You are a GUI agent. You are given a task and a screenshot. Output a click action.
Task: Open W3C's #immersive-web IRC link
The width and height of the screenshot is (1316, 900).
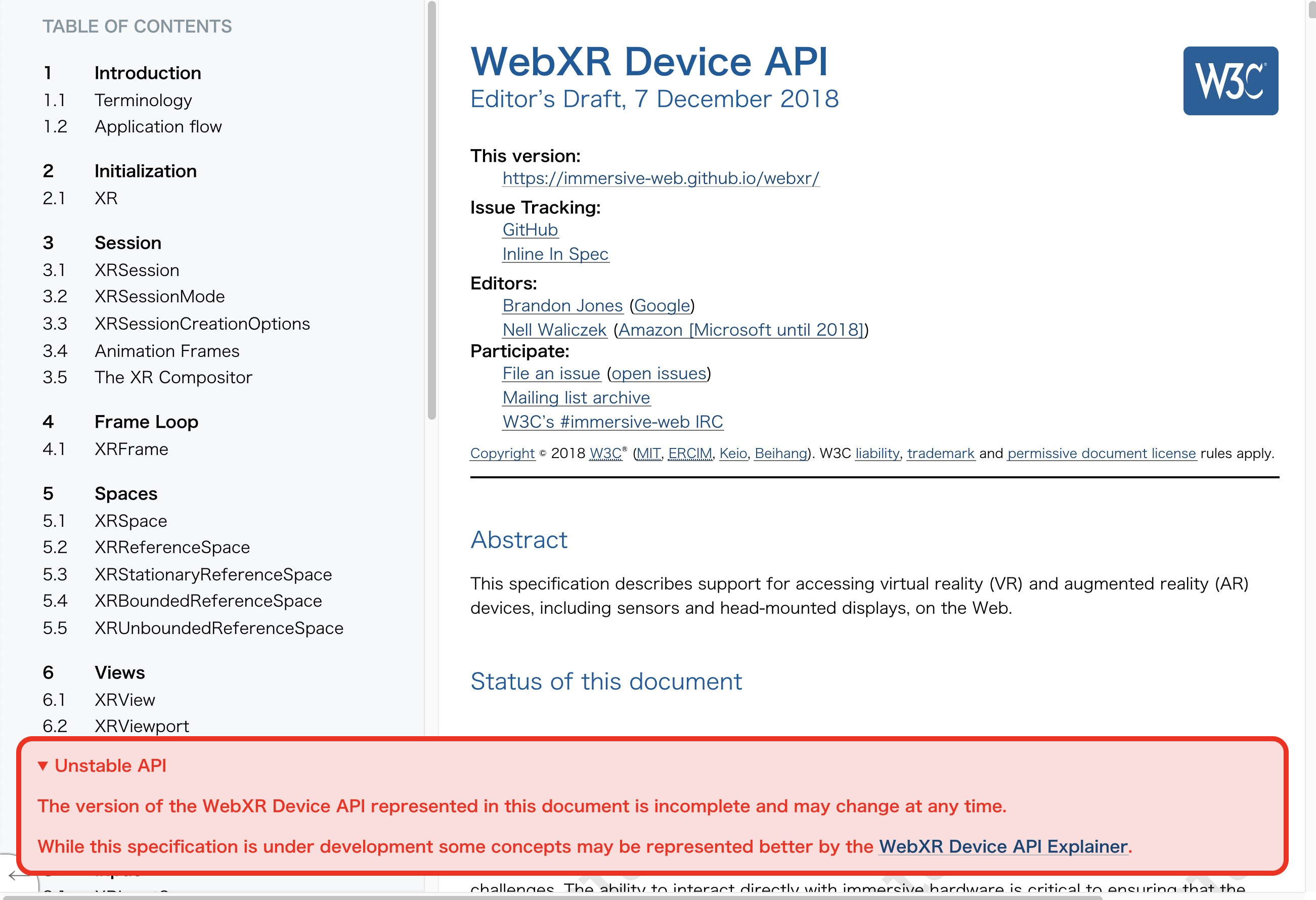(612, 421)
